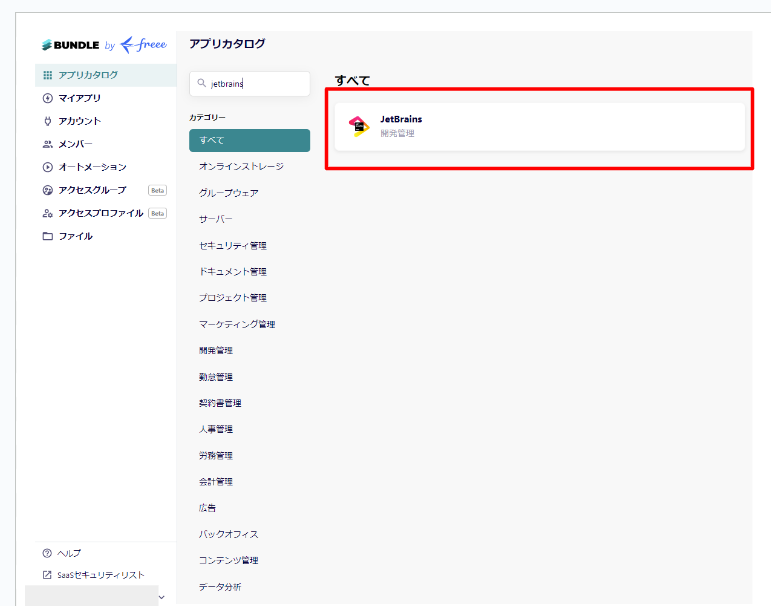Click the Beta badge beside アクセスグループ
The height and width of the screenshot is (606, 771).
pyautogui.click(x=157, y=190)
